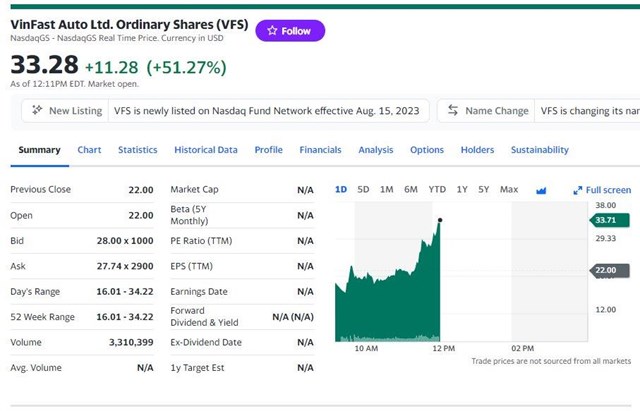Select the Max chart range
The width and height of the screenshot is (640, 411).
coord(509,189)
